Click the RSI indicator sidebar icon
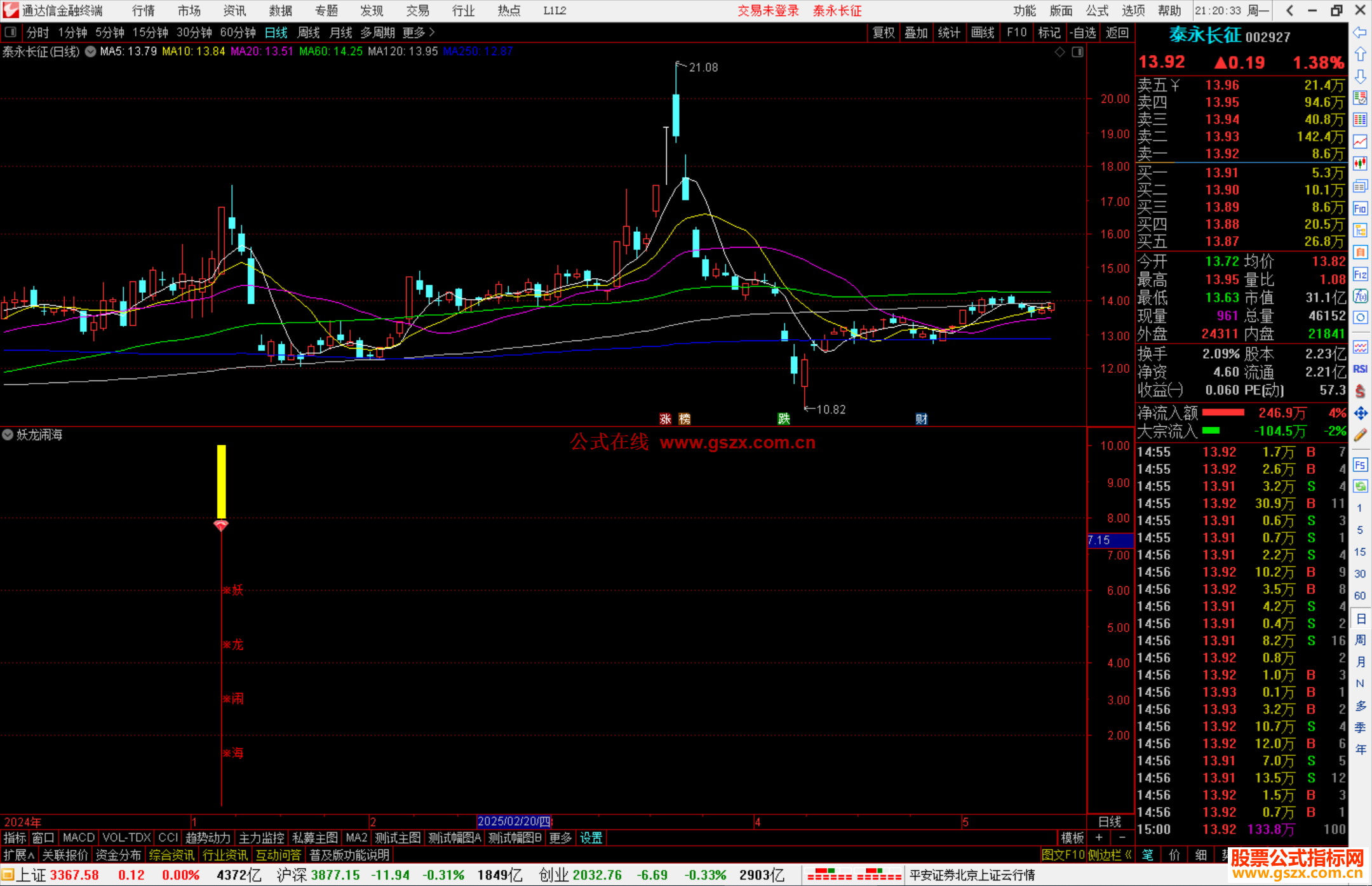Image resolution: width=1372 pixels, height=886 pixels. (1360, 369)
